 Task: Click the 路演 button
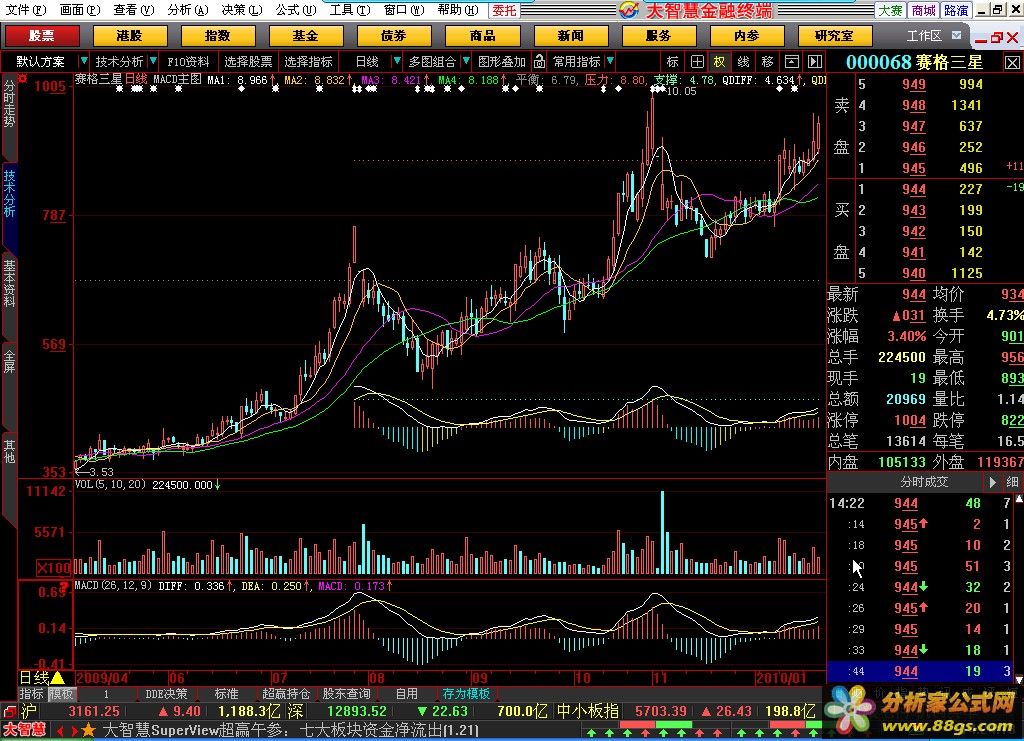957,10
